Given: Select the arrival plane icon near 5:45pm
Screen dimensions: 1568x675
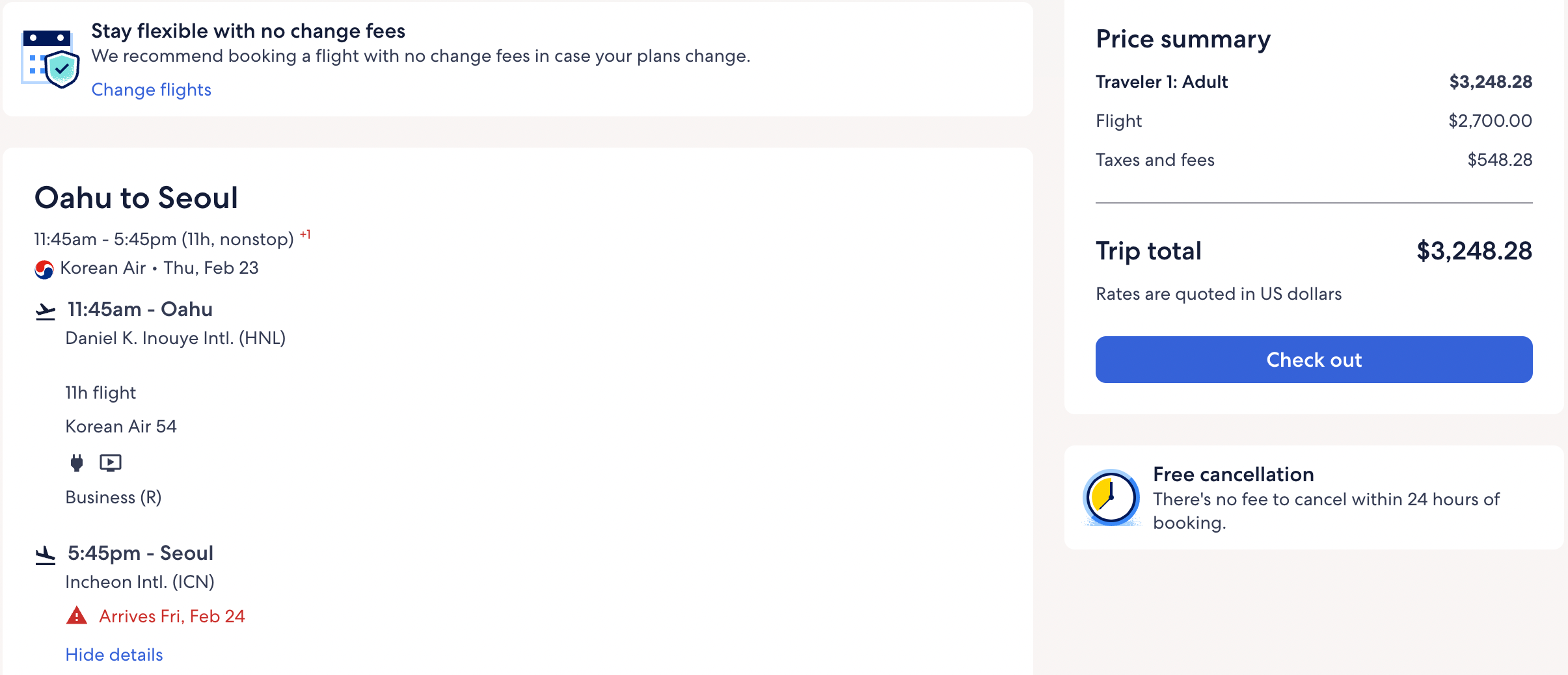Looking at the screenshot, I should point(45,553).
